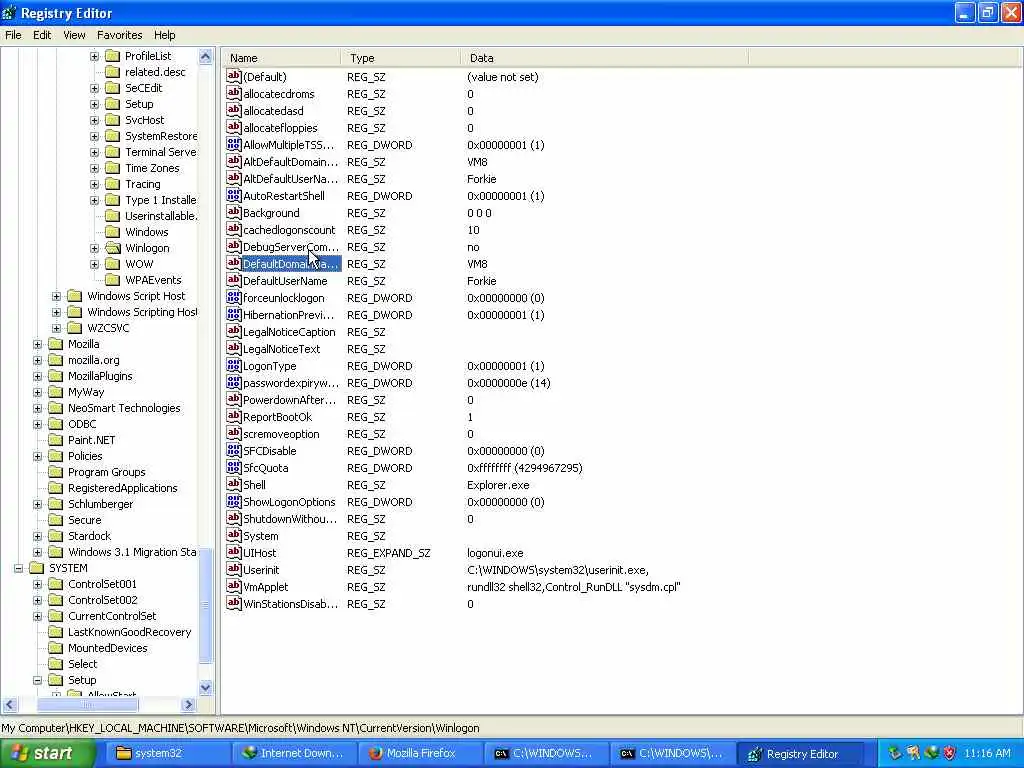The width and height of the screenshot is (1024, 768).
Task: Open the Favorites menu
Action: pos(120,35)
